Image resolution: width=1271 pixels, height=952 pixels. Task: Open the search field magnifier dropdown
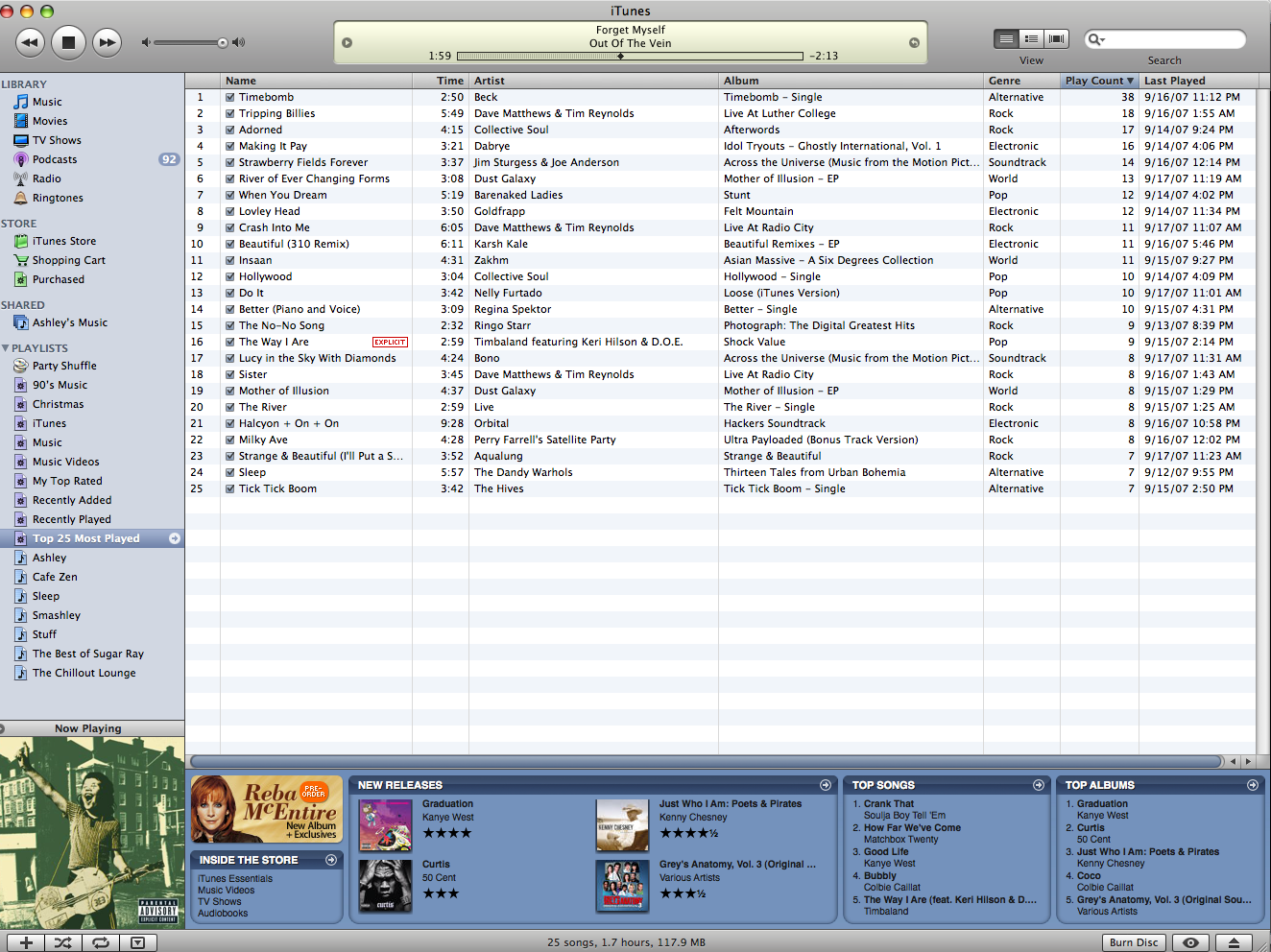click(1095, 39)
